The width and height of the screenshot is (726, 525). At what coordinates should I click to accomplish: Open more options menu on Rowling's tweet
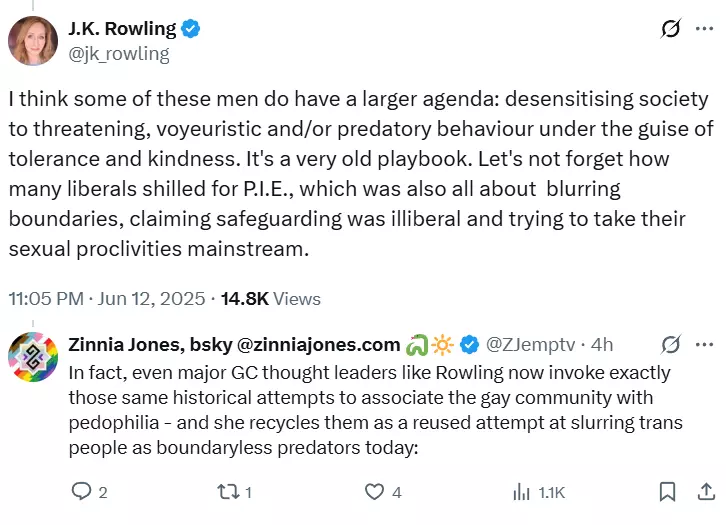coord(704,29)
